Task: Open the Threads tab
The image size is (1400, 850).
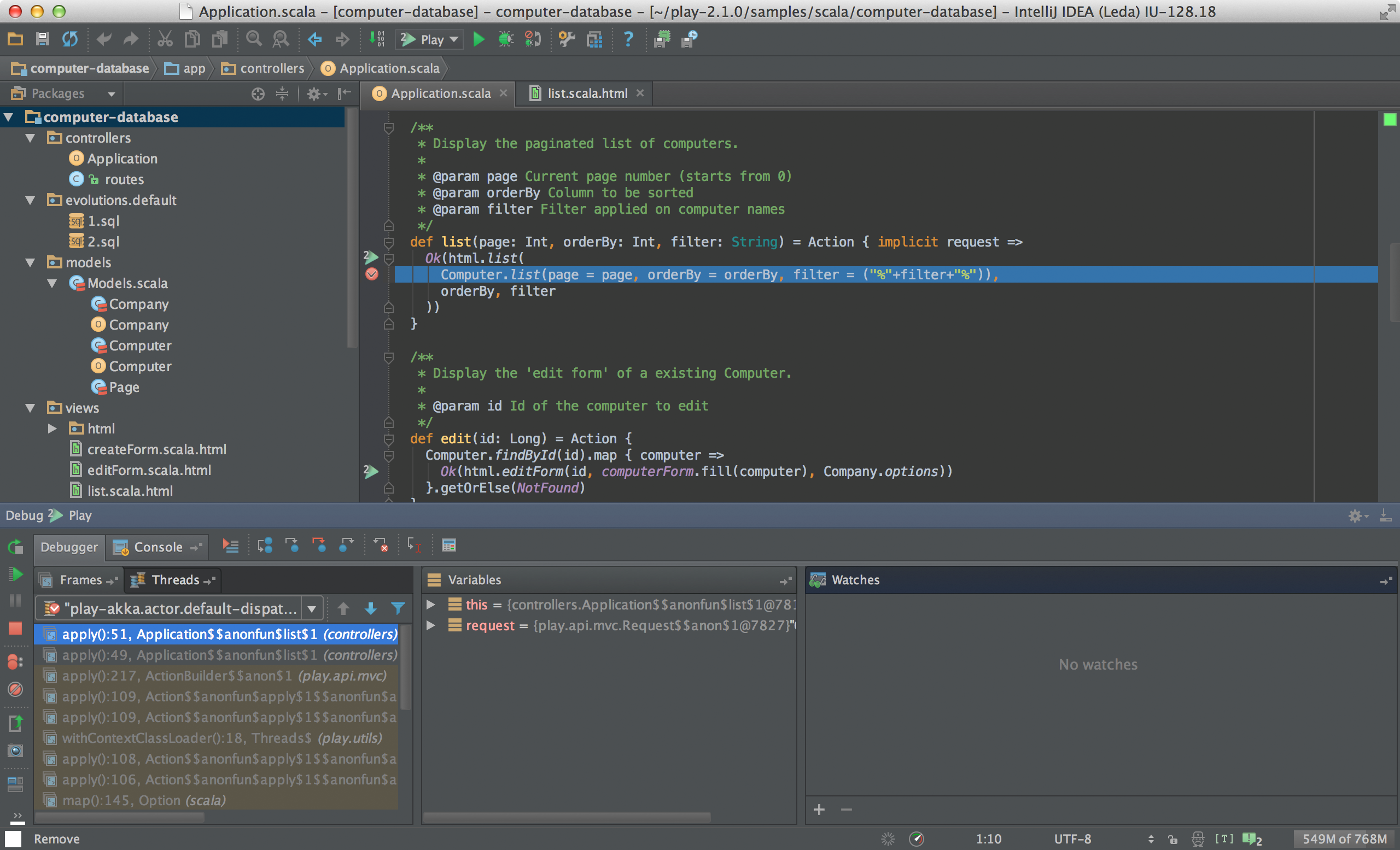Action: coord(173,580)
